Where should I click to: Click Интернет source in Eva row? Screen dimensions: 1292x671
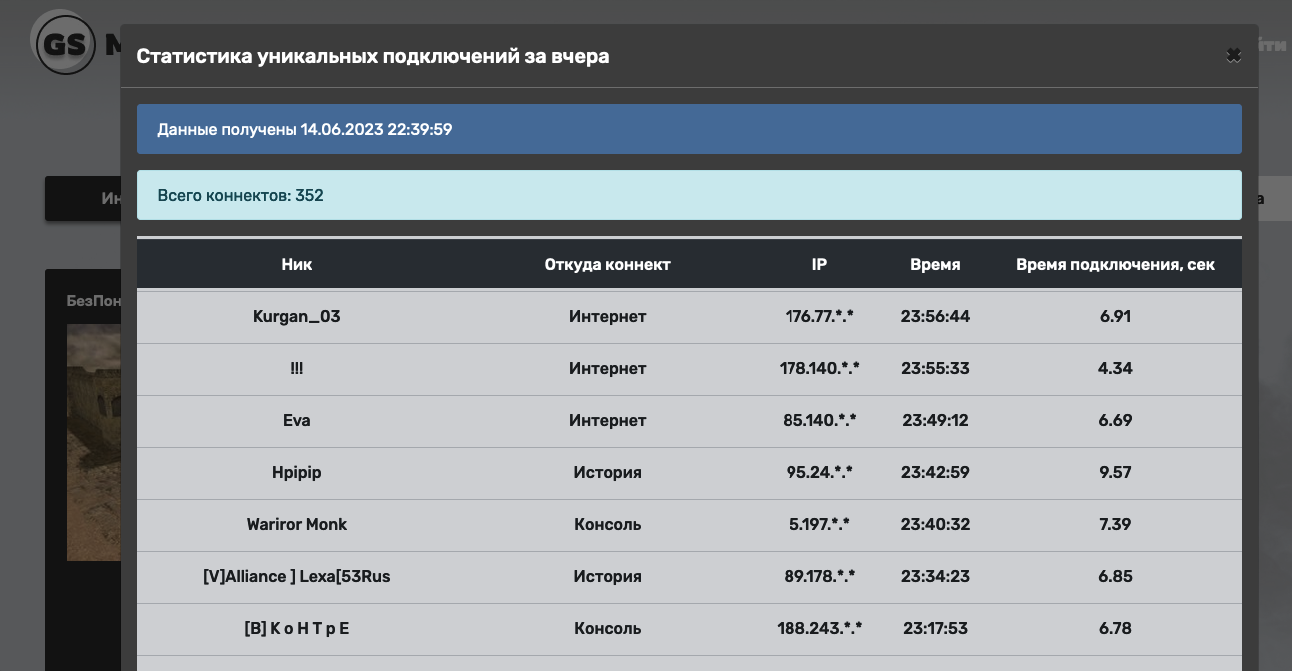pos(607,420)
